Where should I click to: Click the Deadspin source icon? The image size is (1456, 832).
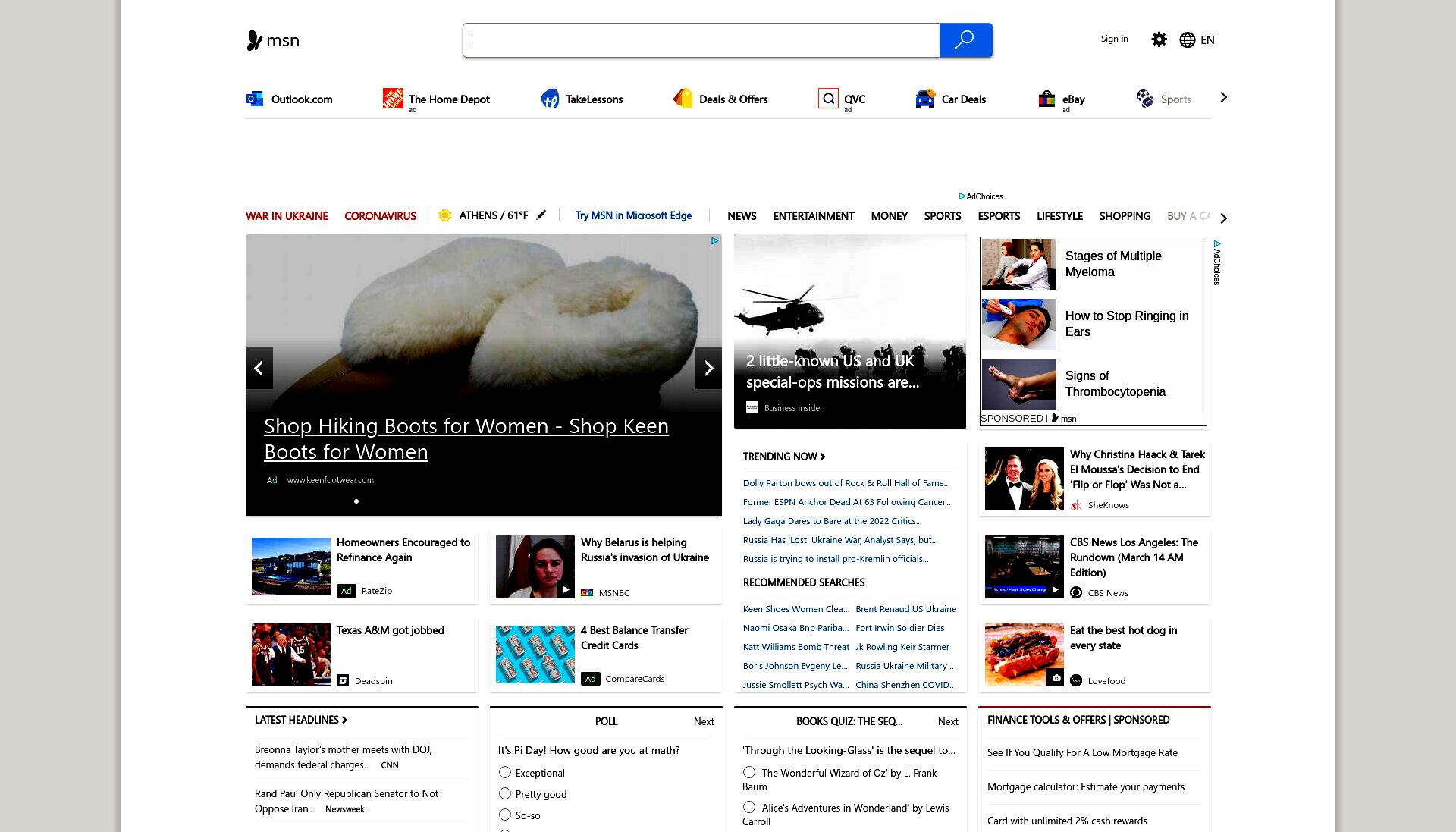click(343, 680)
